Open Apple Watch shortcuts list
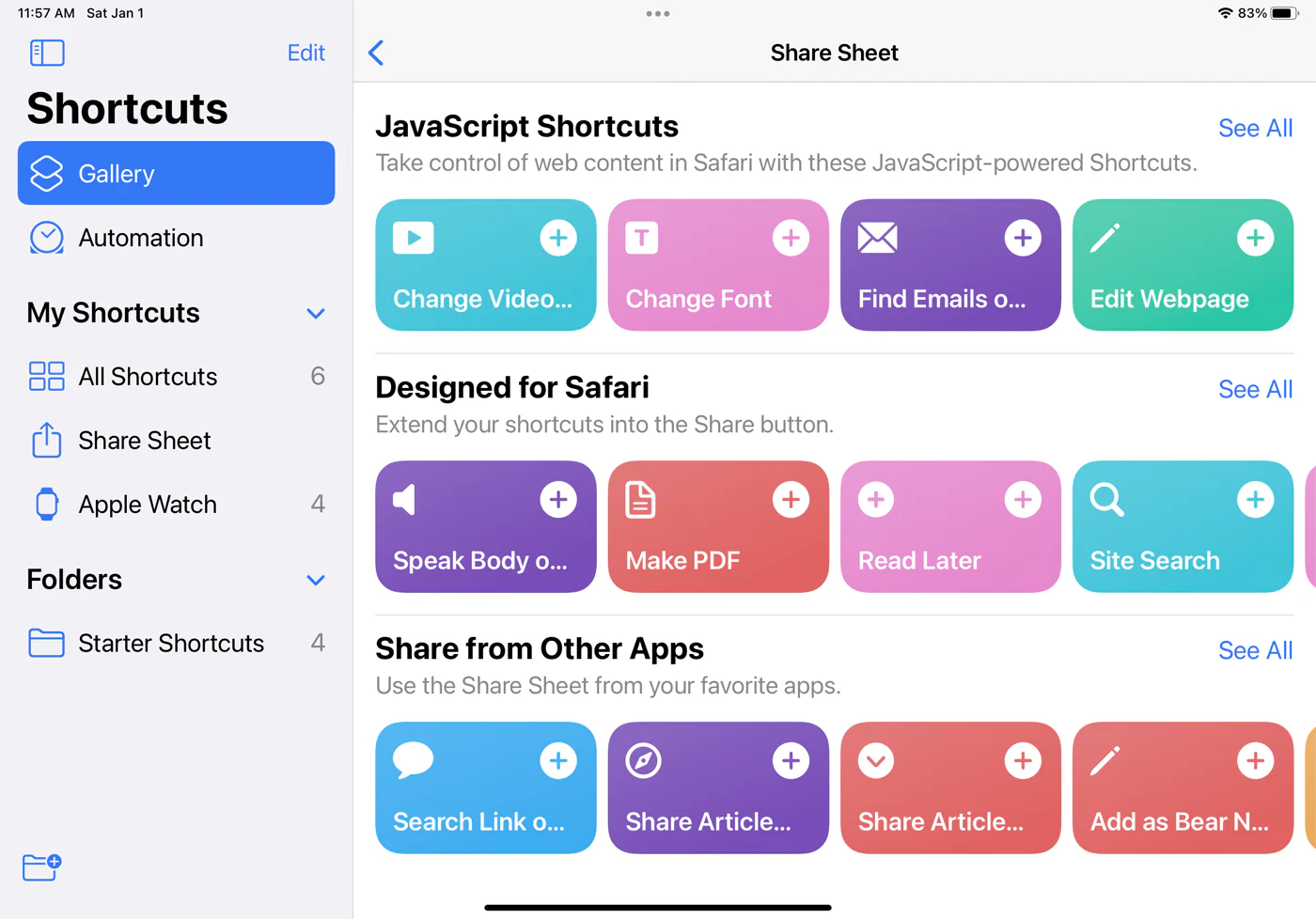Viewport: 1316px width, 919px height. tap(148, 505)
